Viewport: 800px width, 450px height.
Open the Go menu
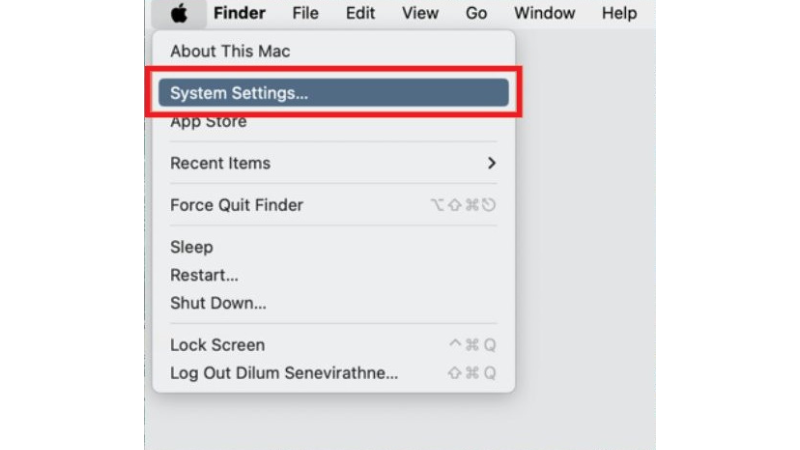click(x=476, y=13)
